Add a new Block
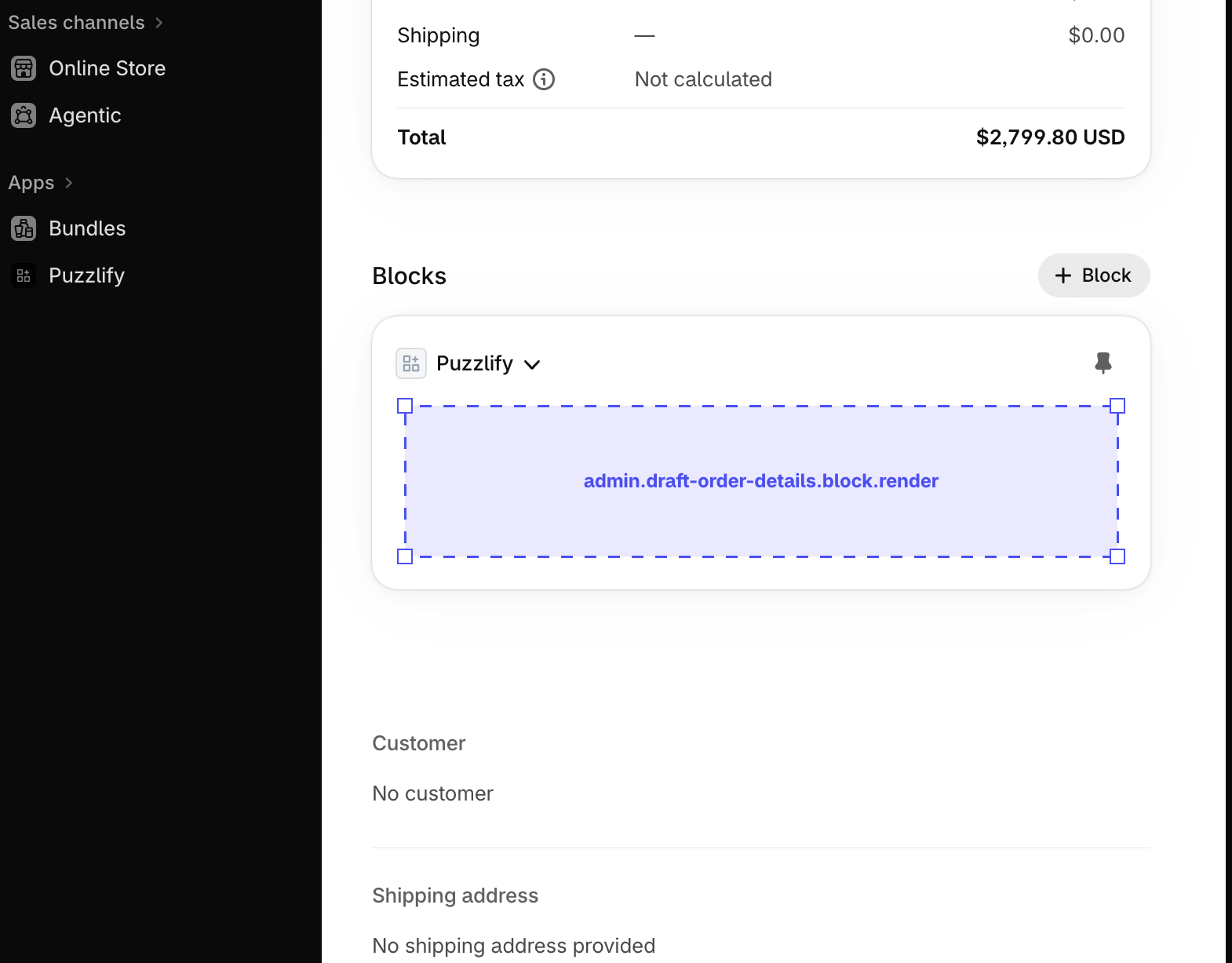1232x963 pixels. pos(1094,275)
